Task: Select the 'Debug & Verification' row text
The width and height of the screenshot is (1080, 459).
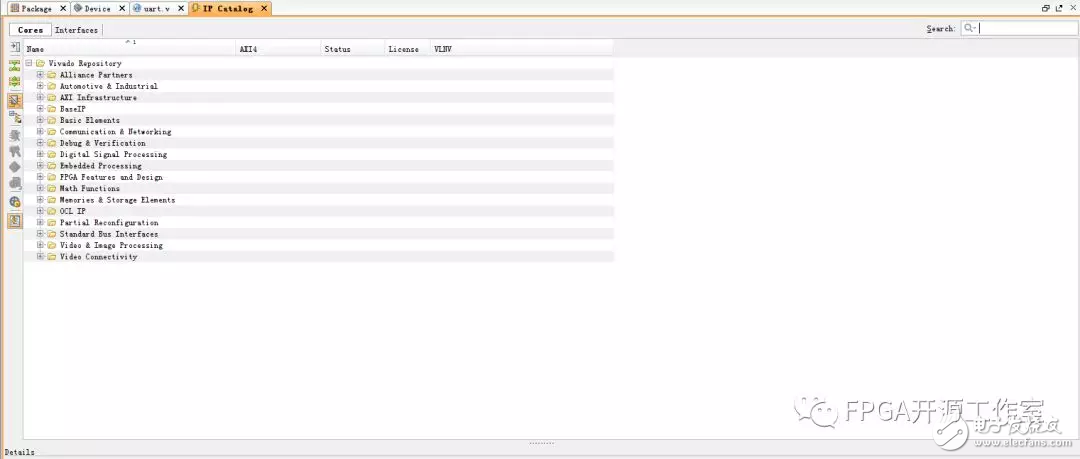Action: click(x=103, y=143)
